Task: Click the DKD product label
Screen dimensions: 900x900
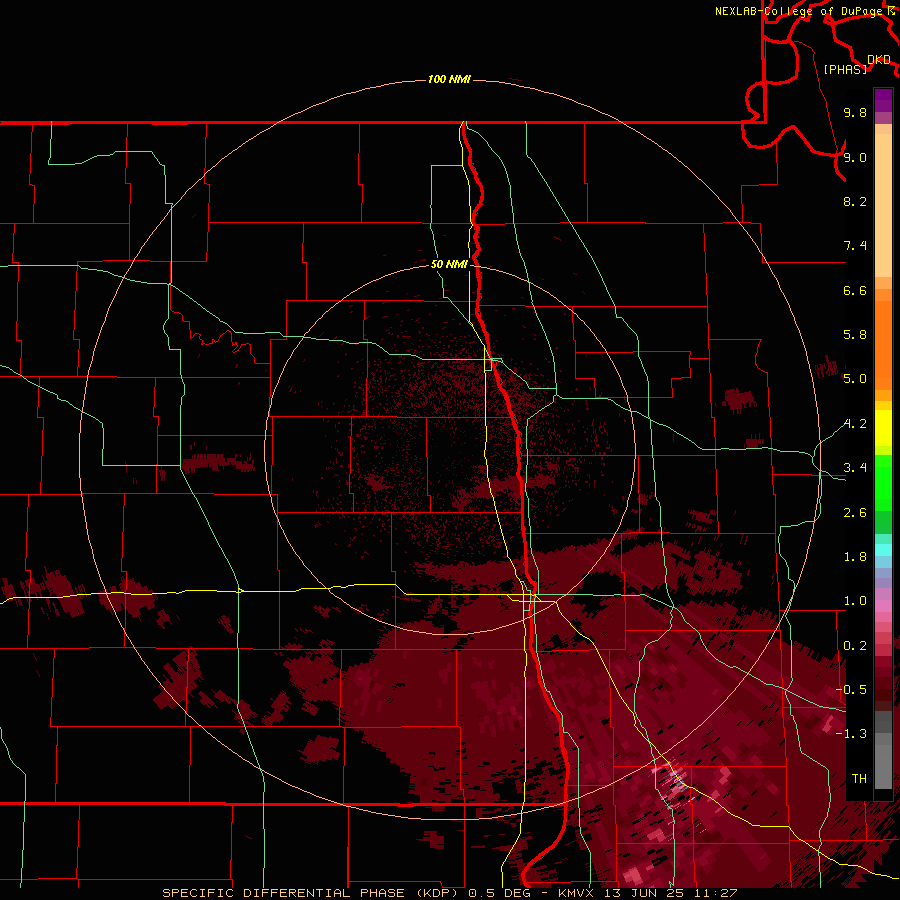Action: [879, 60]
